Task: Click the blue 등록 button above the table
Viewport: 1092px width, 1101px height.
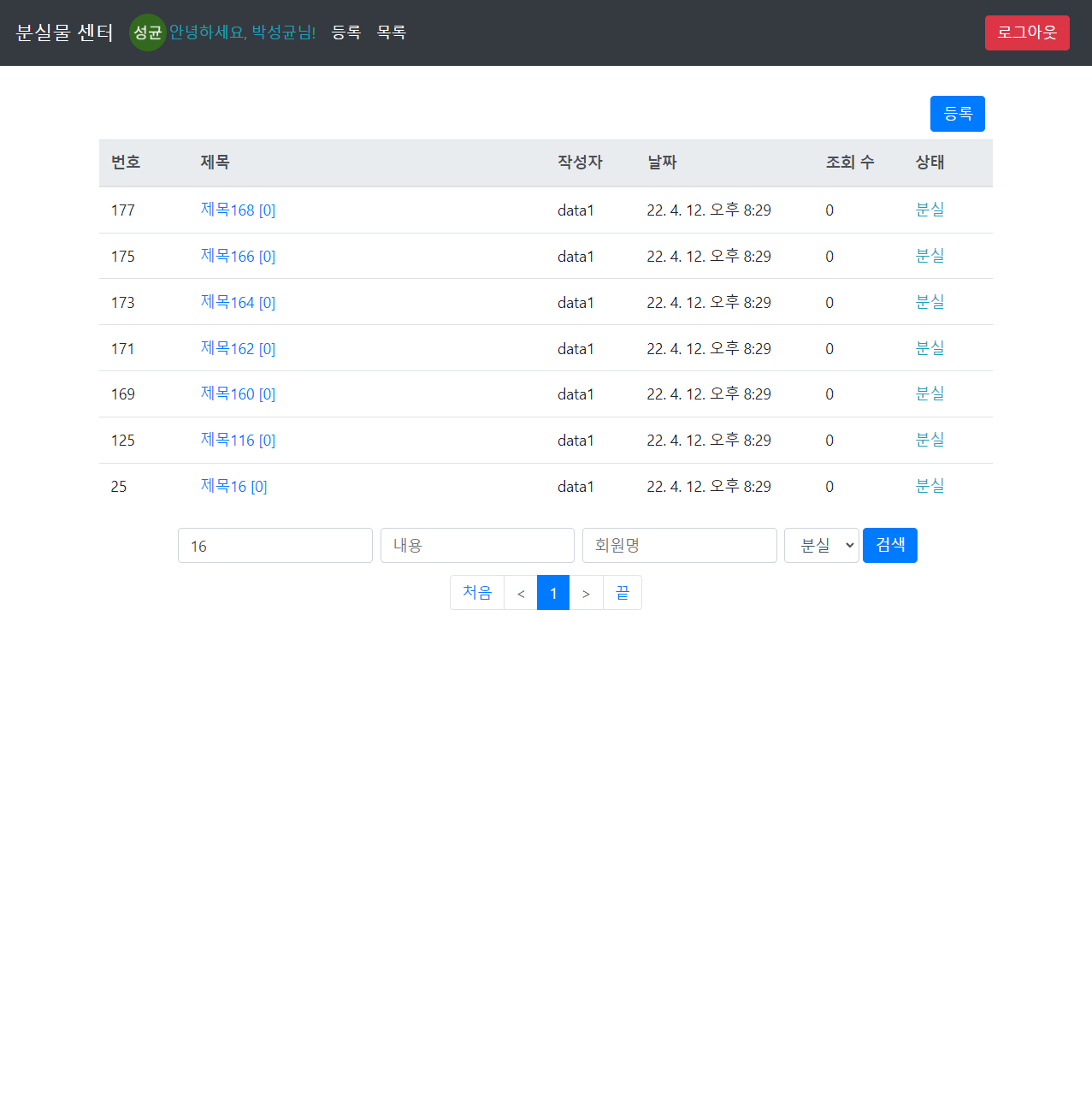Action: click(957, 113)
